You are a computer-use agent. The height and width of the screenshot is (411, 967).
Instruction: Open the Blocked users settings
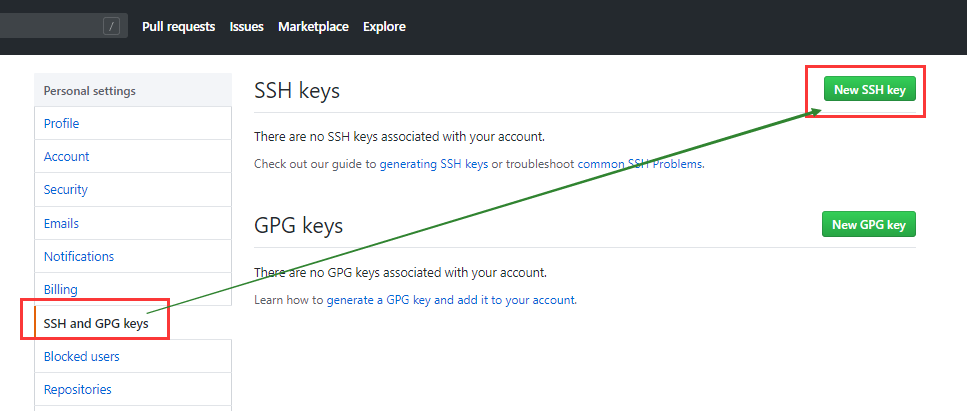coord(82,357)
